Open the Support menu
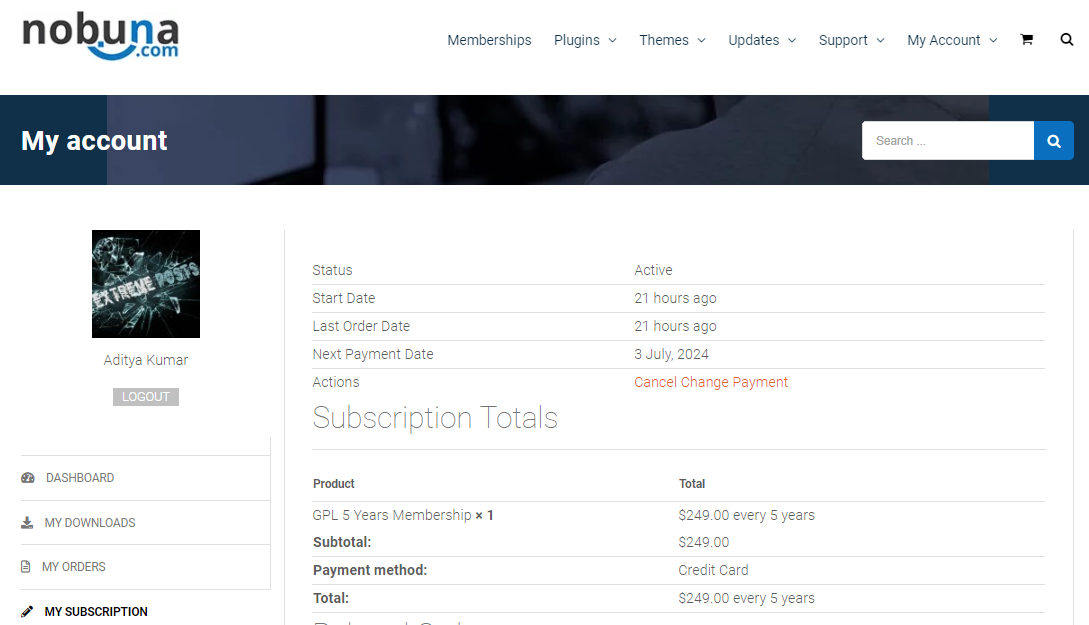1089x625 pixels. (x=851, y=40)
